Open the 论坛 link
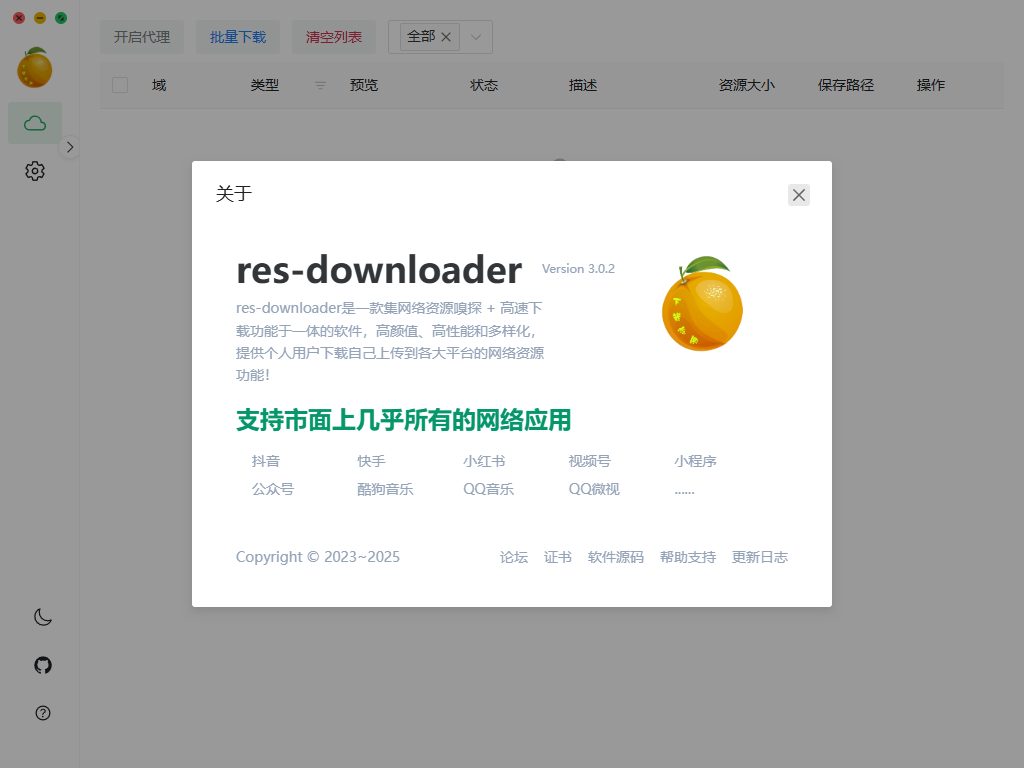1024x768 pixels. pos(514,557)
